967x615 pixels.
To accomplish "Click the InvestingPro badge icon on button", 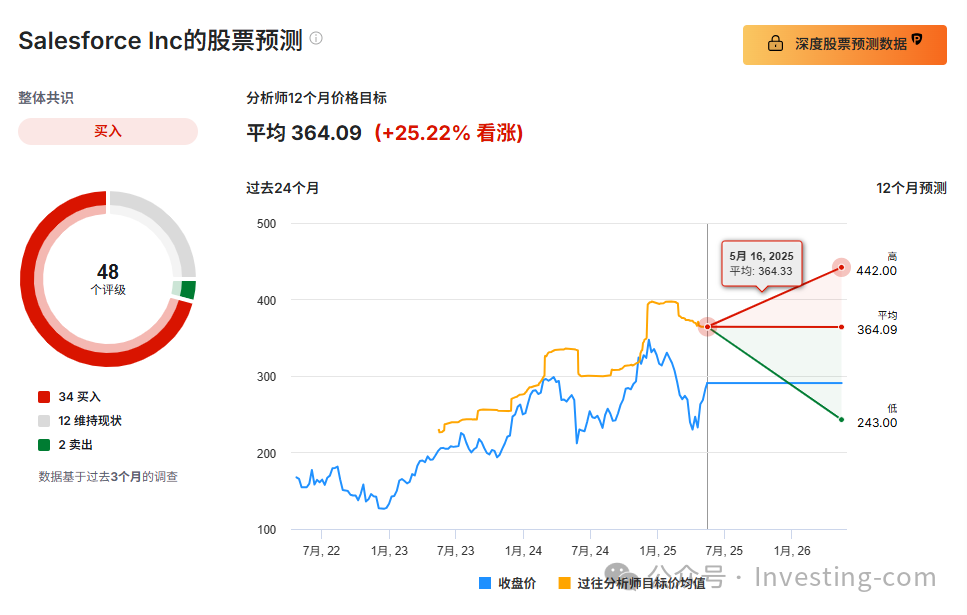I will 917,40.
